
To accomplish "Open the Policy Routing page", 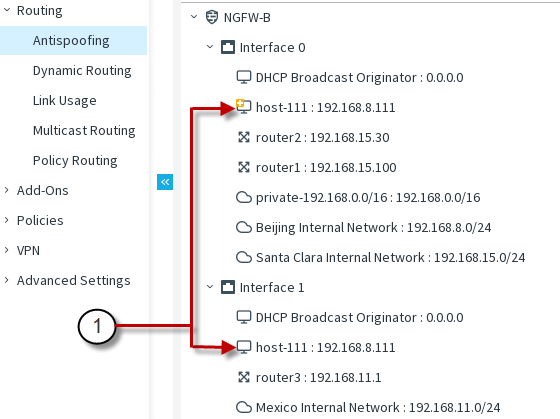I will click(x=75, y=161).
